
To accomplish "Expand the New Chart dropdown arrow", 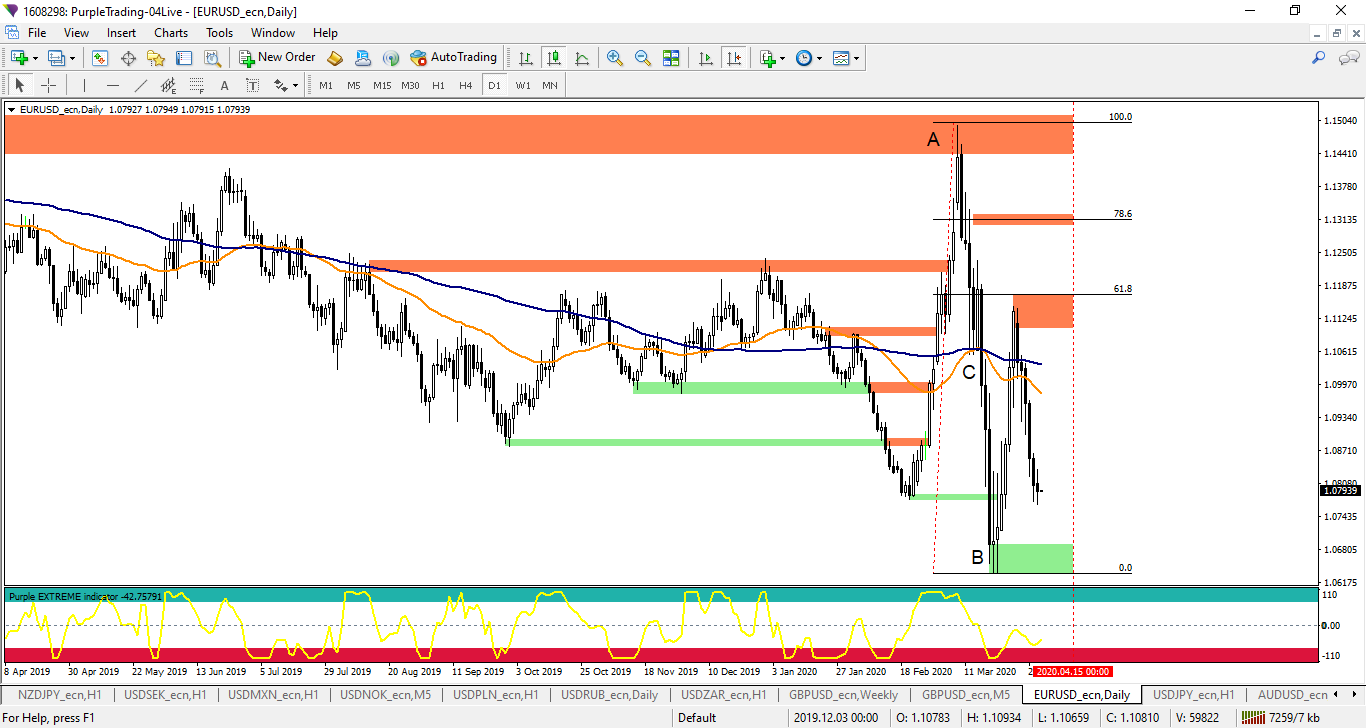I will tap(35, 58).
